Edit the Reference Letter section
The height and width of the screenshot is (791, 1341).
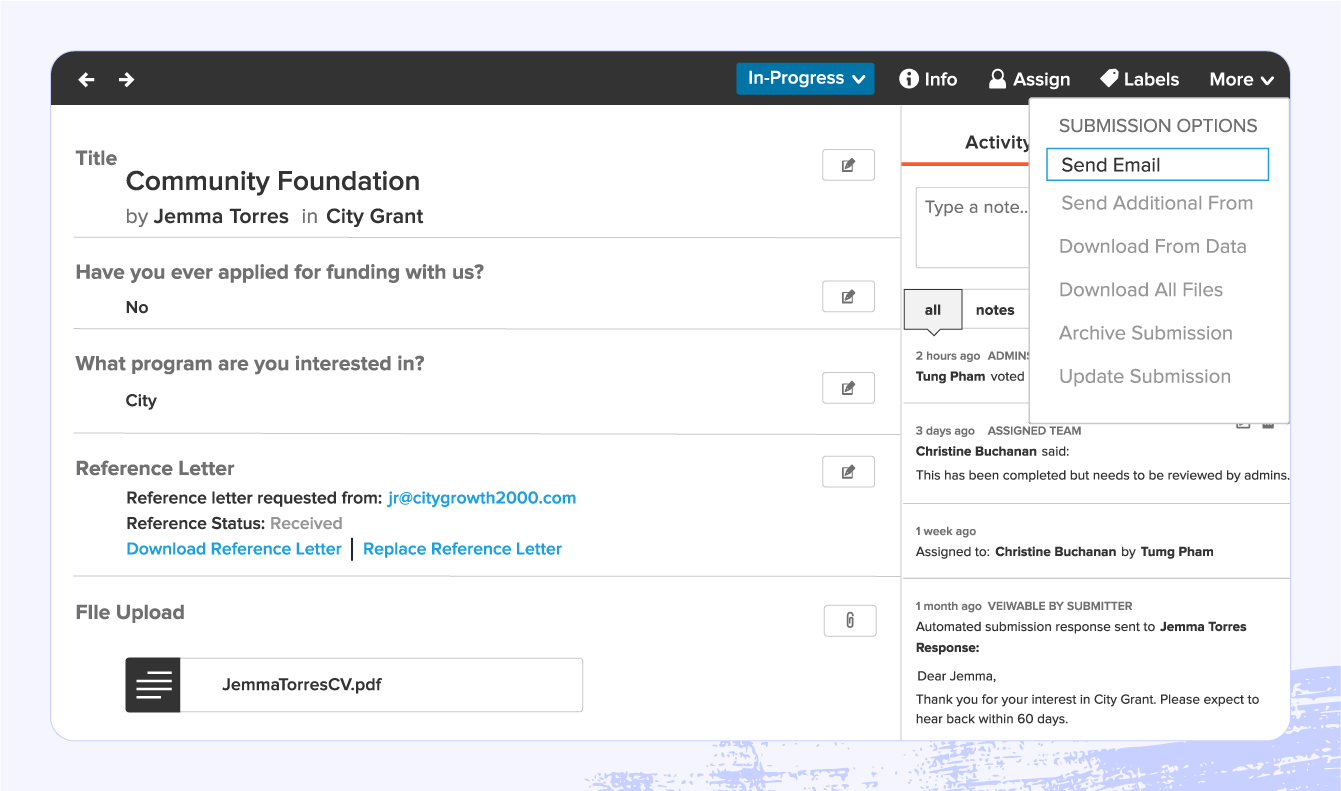(848, 471)
